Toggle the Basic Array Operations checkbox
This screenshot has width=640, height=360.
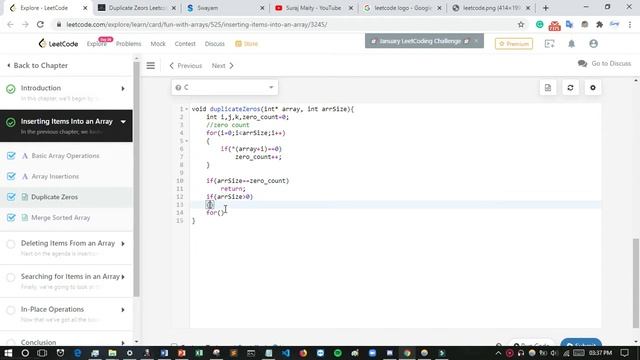pos(11,156)
